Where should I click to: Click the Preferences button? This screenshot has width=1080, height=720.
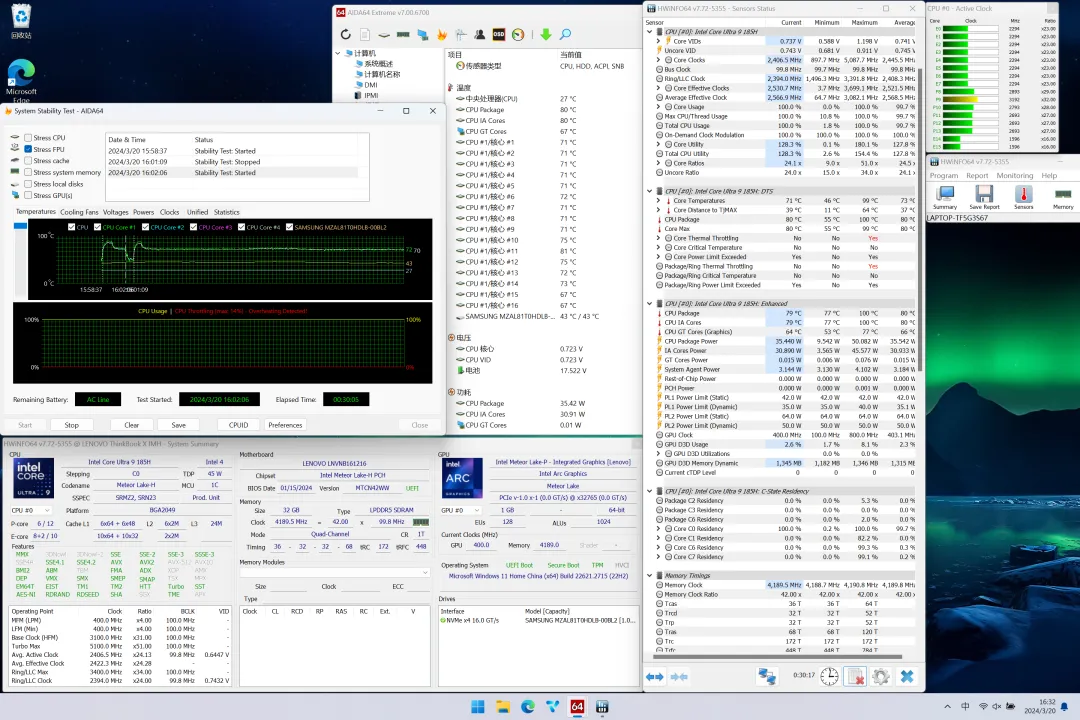pos(285,425)
